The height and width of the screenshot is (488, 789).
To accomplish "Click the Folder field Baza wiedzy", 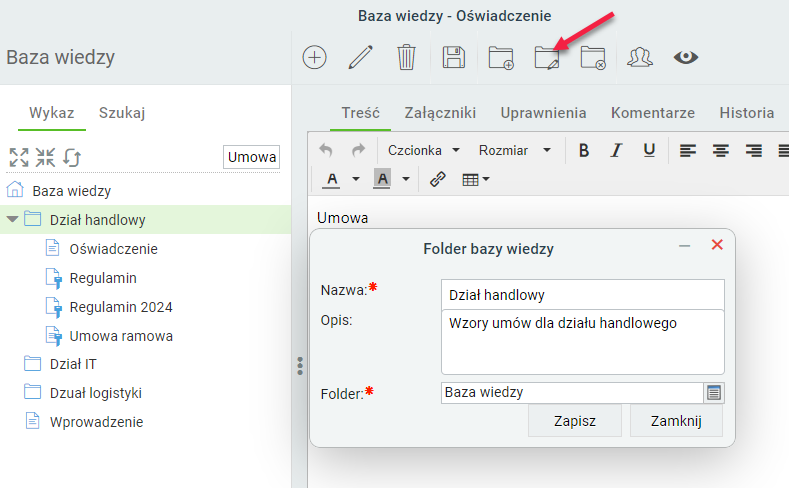I will click(572, 392).
